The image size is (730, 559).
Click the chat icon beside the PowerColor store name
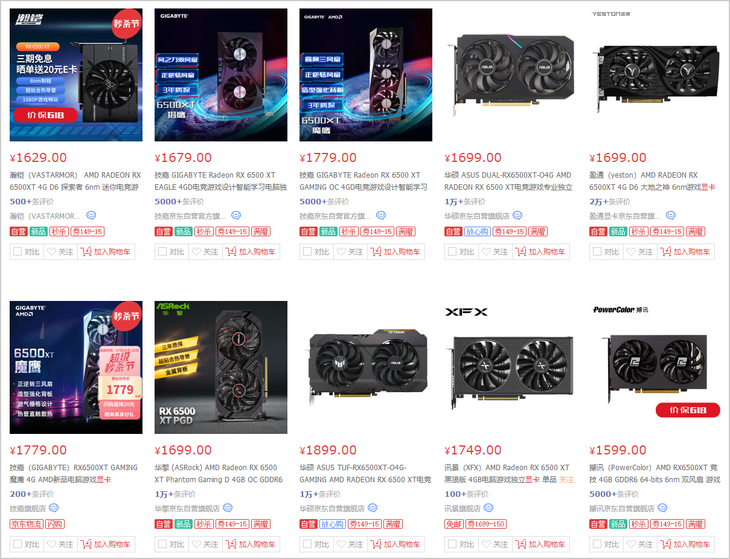tap(662, 508)
